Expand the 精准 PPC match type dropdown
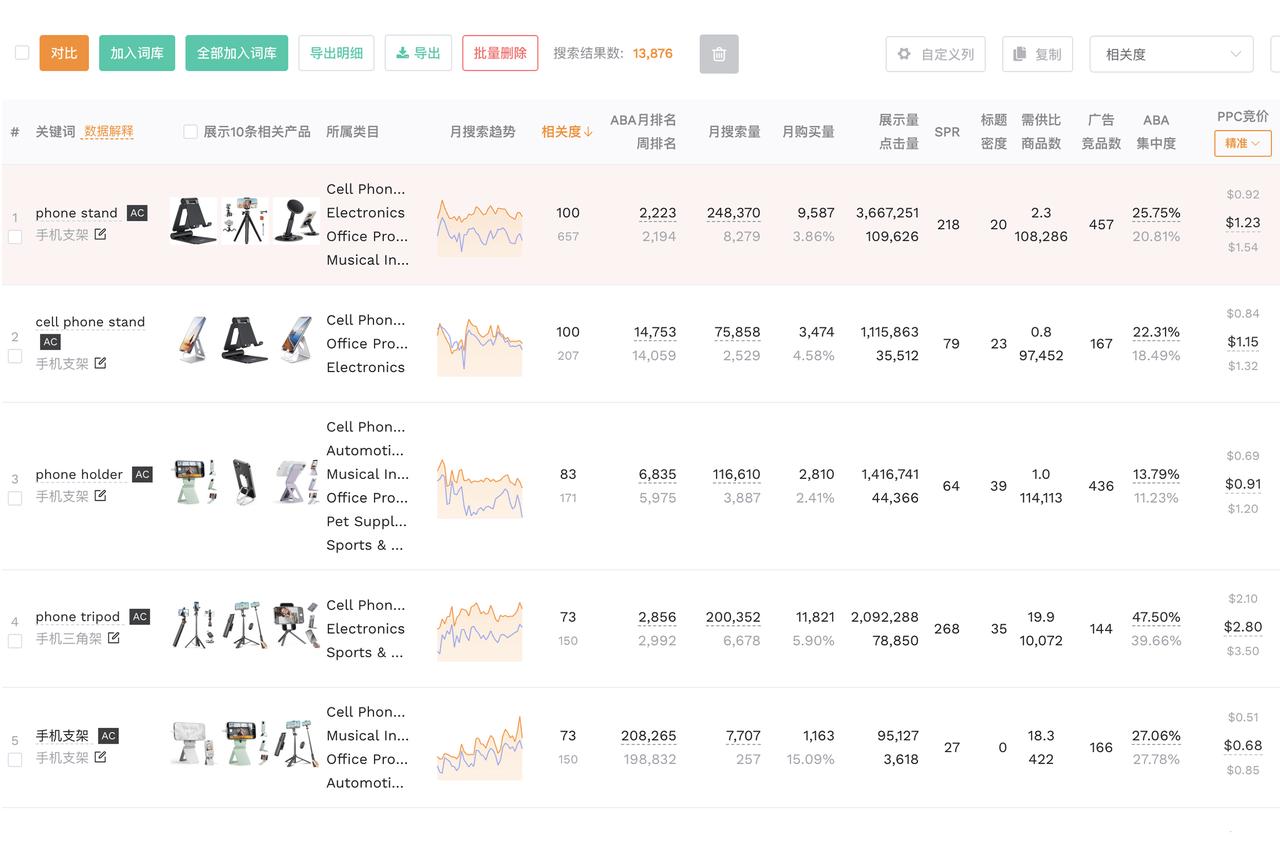 (1242, 143)
